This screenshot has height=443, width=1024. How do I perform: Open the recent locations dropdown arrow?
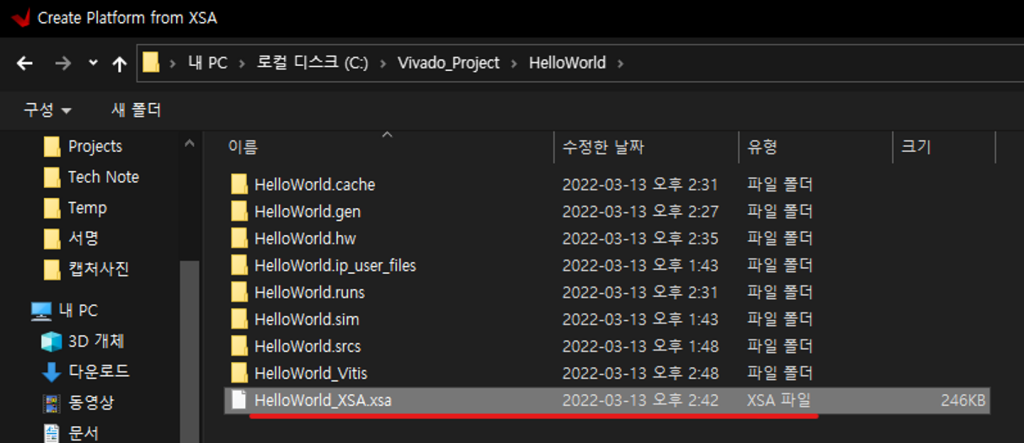click(x=93, y=63)
